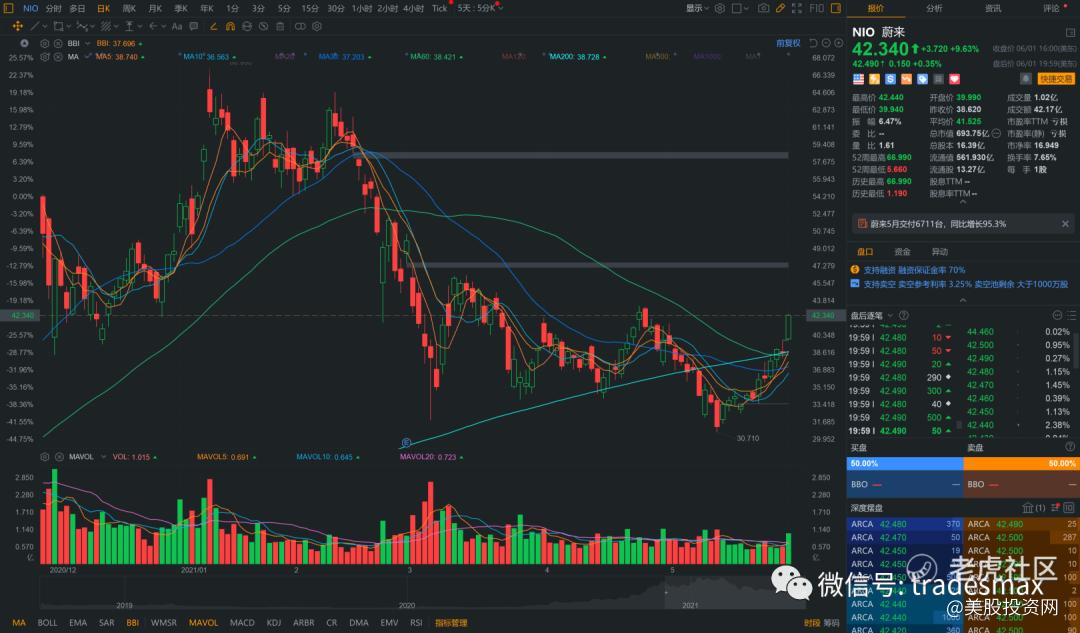The image size is (1080, 633).
Task: Toggle the drawing toolbar pencil icon
Action: tap(780, 8)
